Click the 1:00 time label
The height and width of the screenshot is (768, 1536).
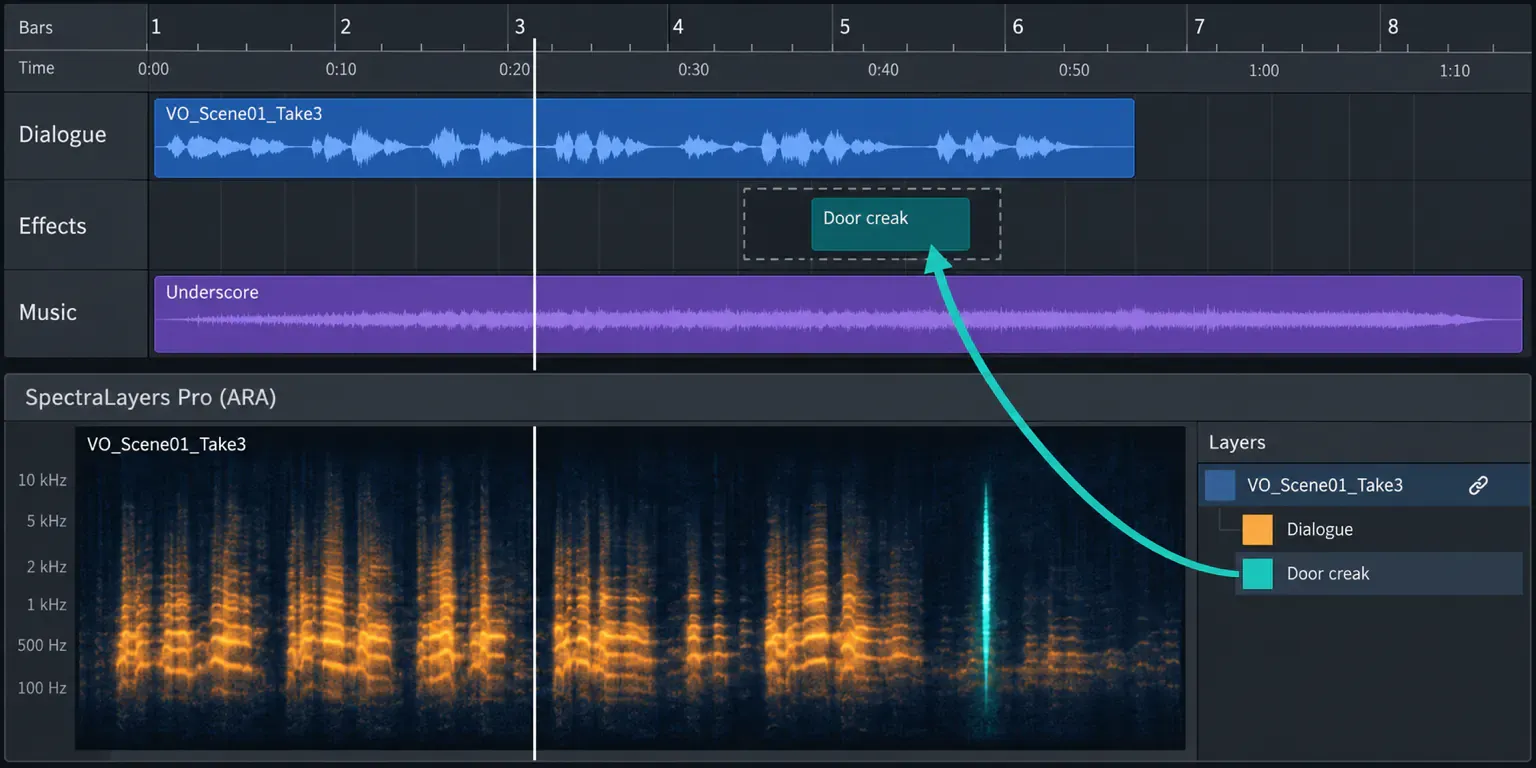pyautogui.click(x=1264, y=70)
